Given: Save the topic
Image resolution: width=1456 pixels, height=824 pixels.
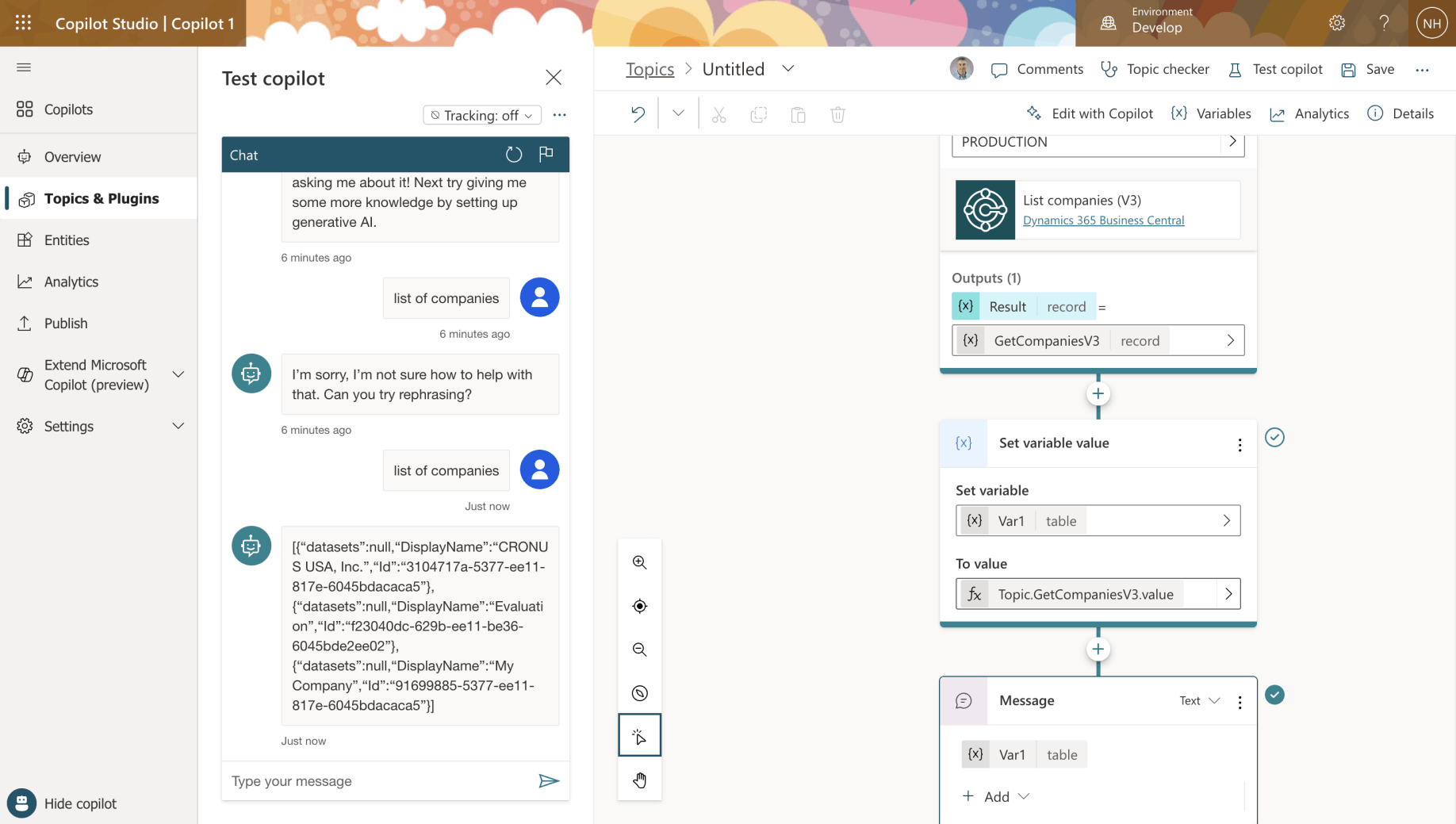Looking at the screenshot, I should pyautogui.click(x=1367, y=69).
